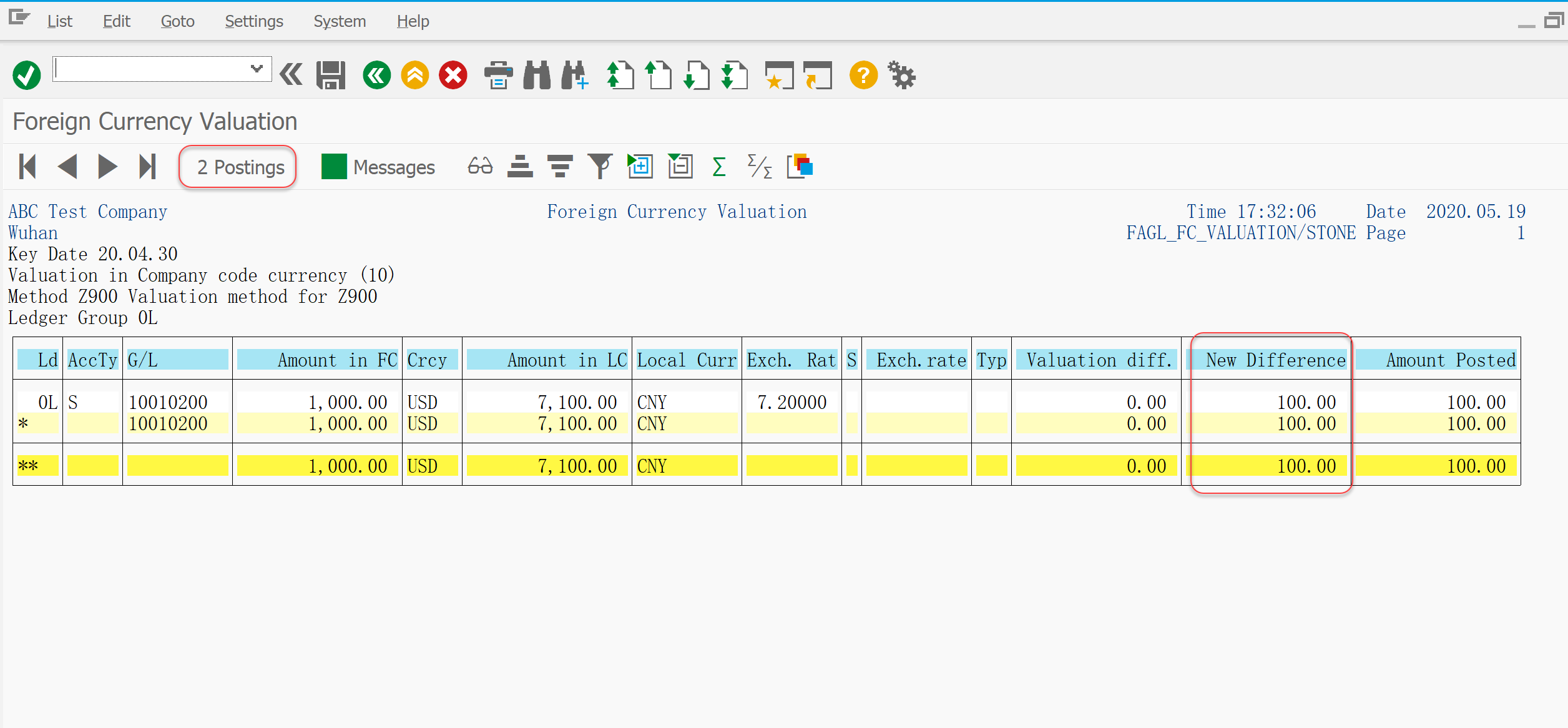Screen dimensions: 1568x728
Task: Click inside the command input field
Action: [150, 69]
